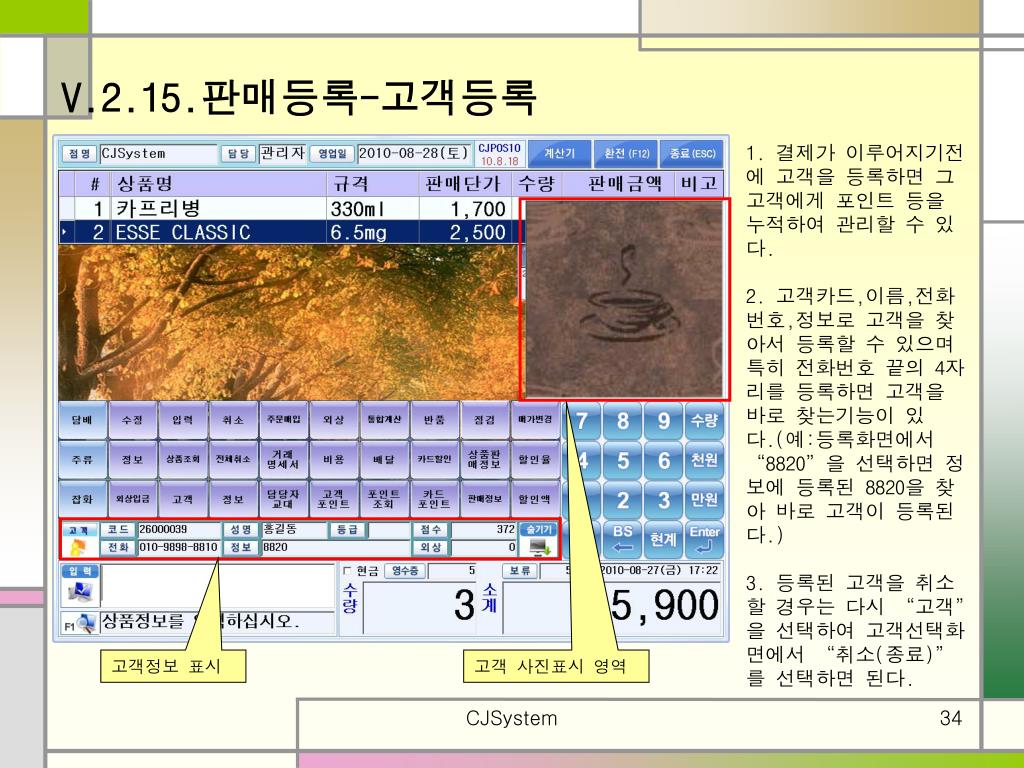Click the 외상 button in top row
The height and width of the screenshot is (768, 1024).
333,420
